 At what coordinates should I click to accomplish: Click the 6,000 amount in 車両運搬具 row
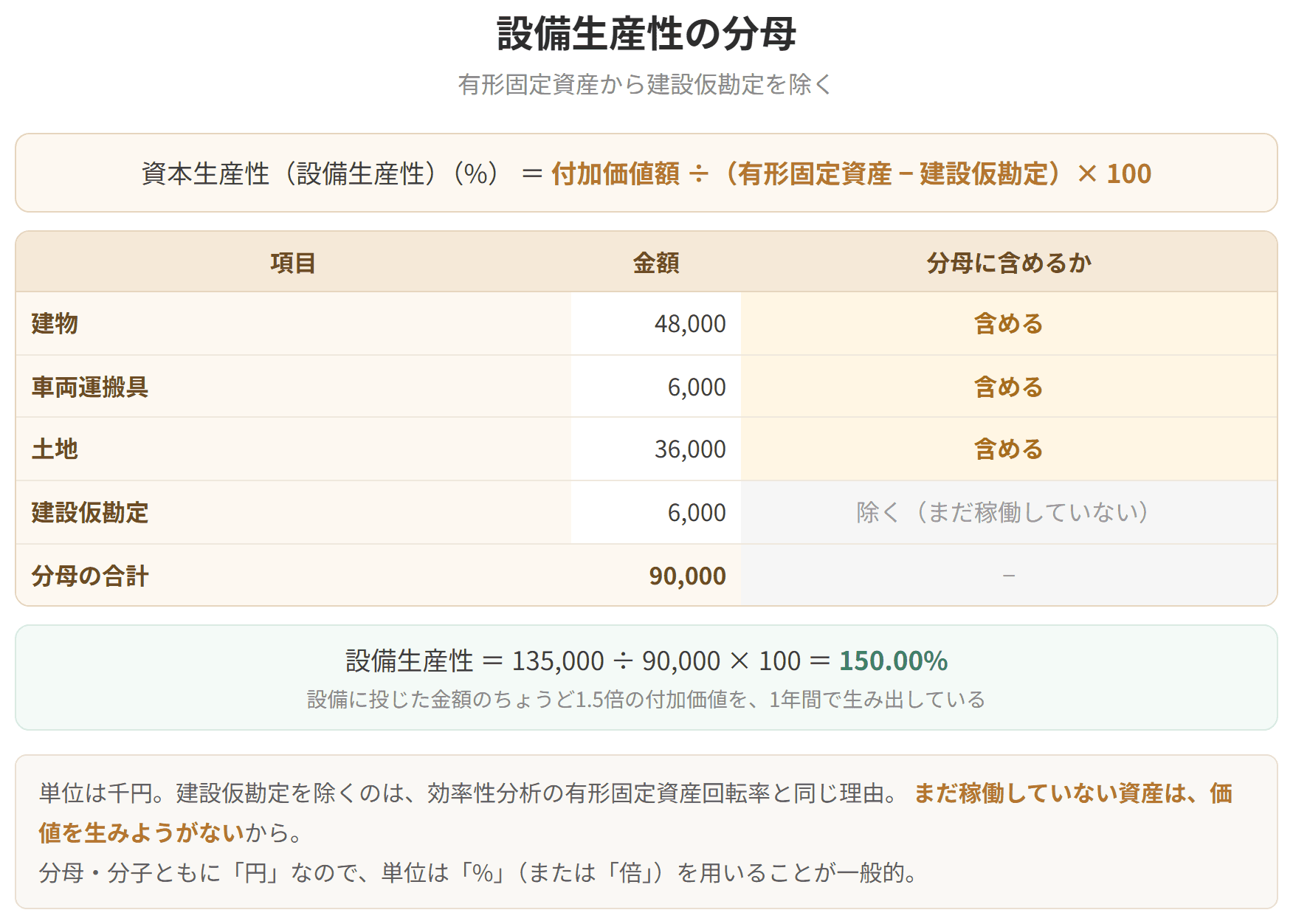click(x=697, y=387)
